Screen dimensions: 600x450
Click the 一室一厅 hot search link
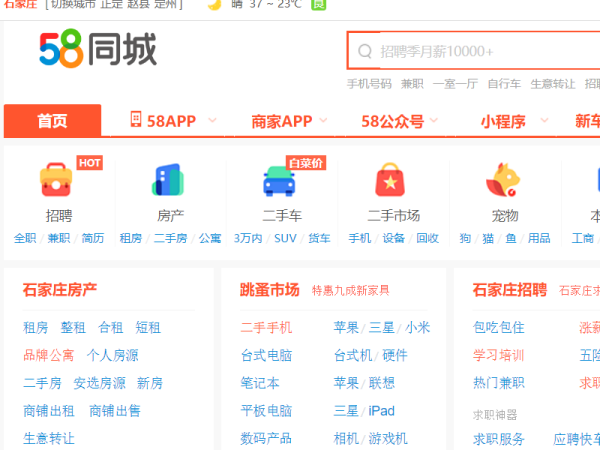pyautogui.click(x=455, y=84)
